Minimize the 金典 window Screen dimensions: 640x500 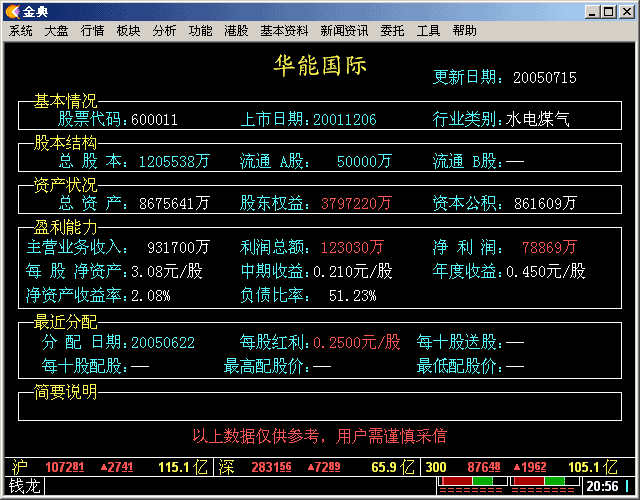pyautogui.click(x=592, y=12)
